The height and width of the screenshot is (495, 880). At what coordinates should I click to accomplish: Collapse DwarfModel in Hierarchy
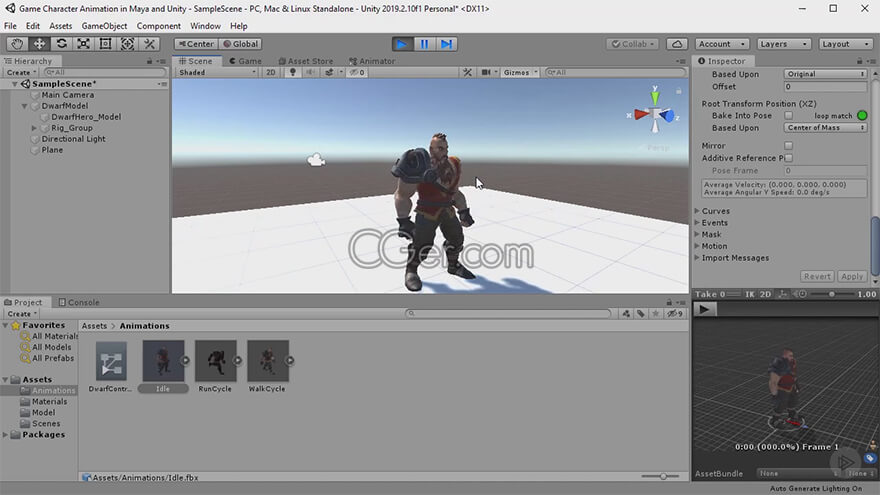click(25, 106)
